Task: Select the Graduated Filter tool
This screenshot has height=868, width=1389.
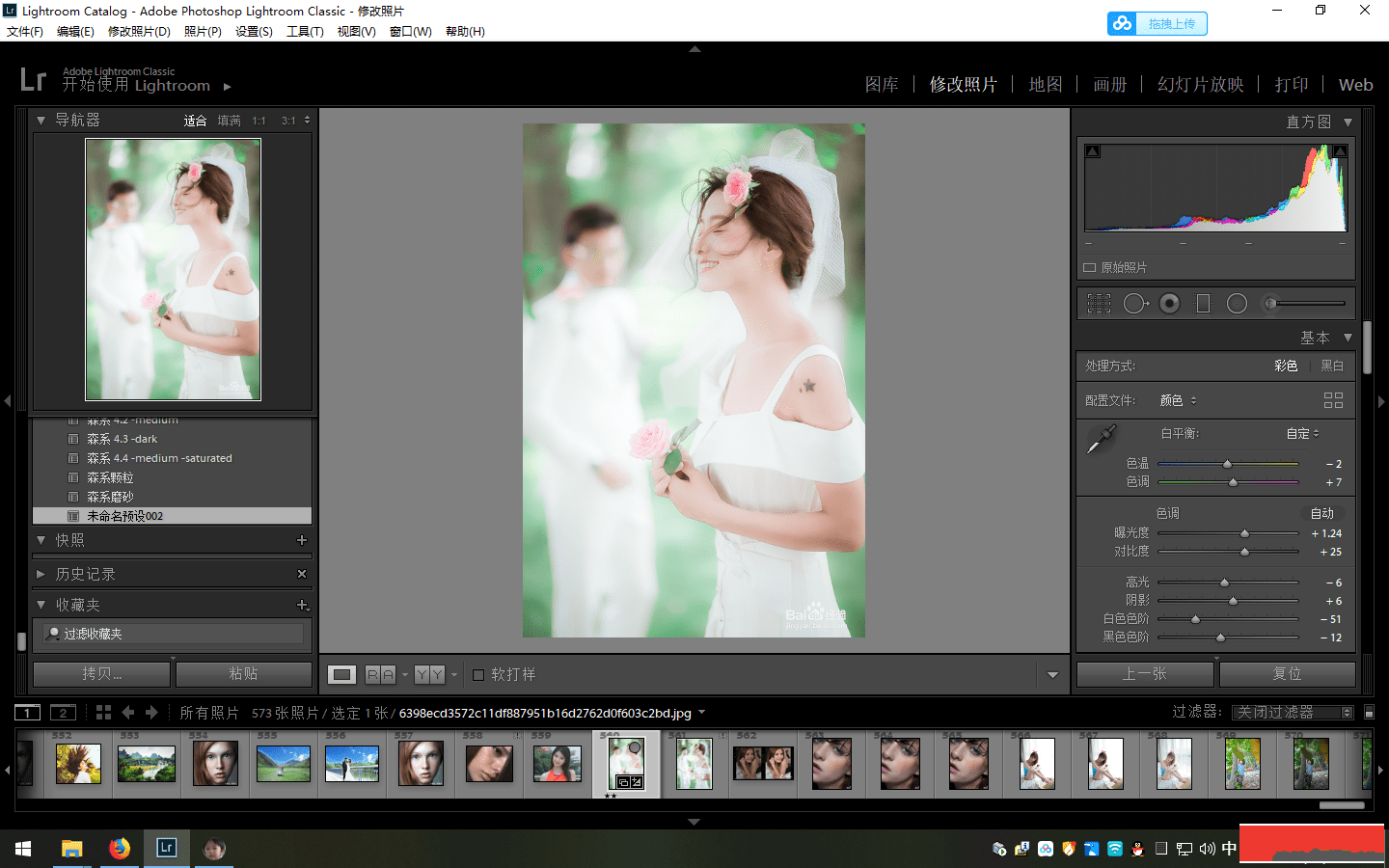Action: tap(1203, 304)
